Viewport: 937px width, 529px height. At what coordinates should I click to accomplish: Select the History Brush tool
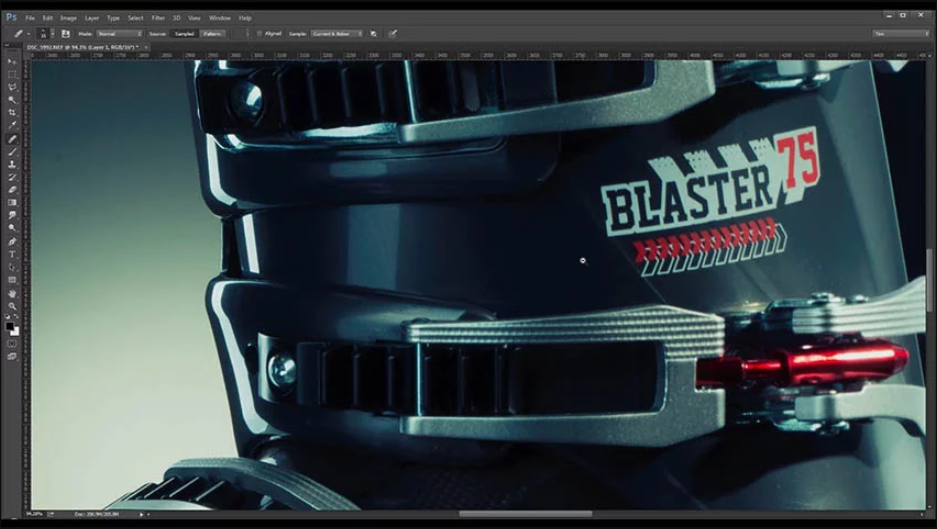click(x=12, y=178)
